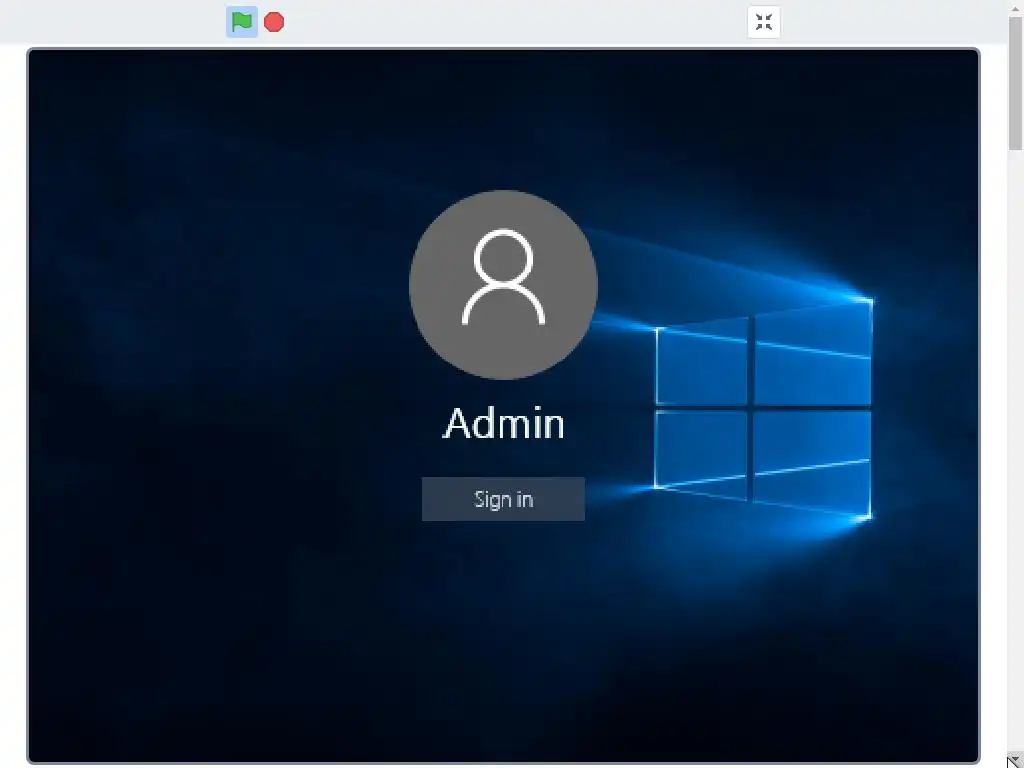Click the Sign in button
Viewport: 1024px width, 768px height.
(x=503, y=499)
